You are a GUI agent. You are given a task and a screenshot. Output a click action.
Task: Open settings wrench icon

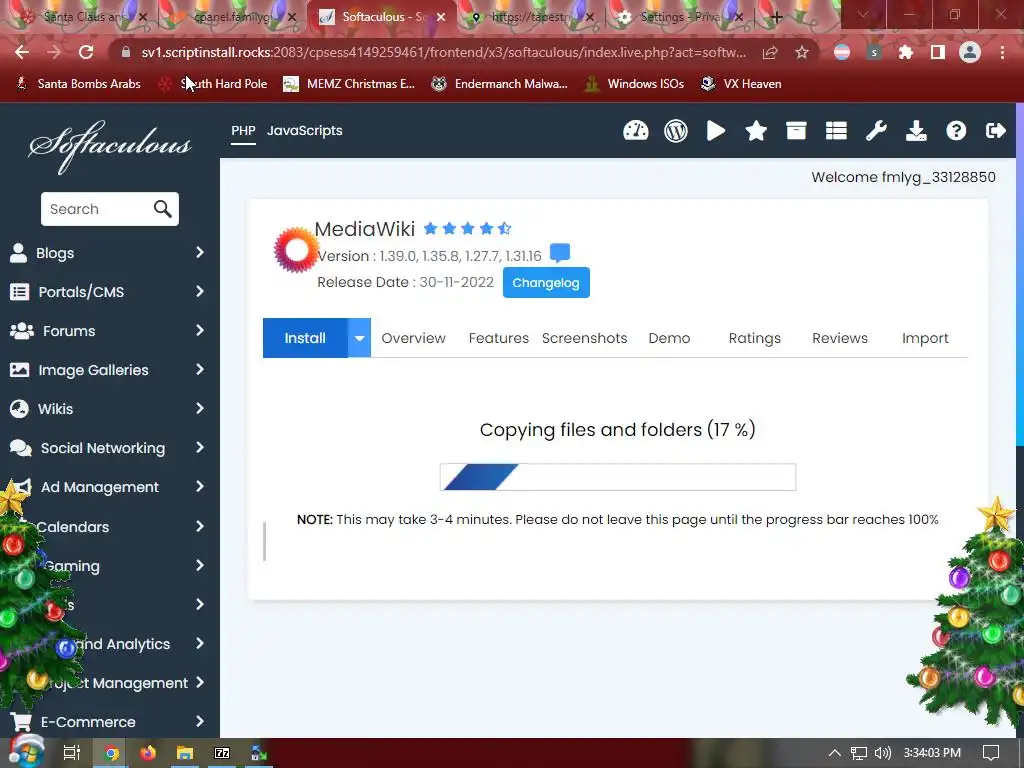point(876,131)
